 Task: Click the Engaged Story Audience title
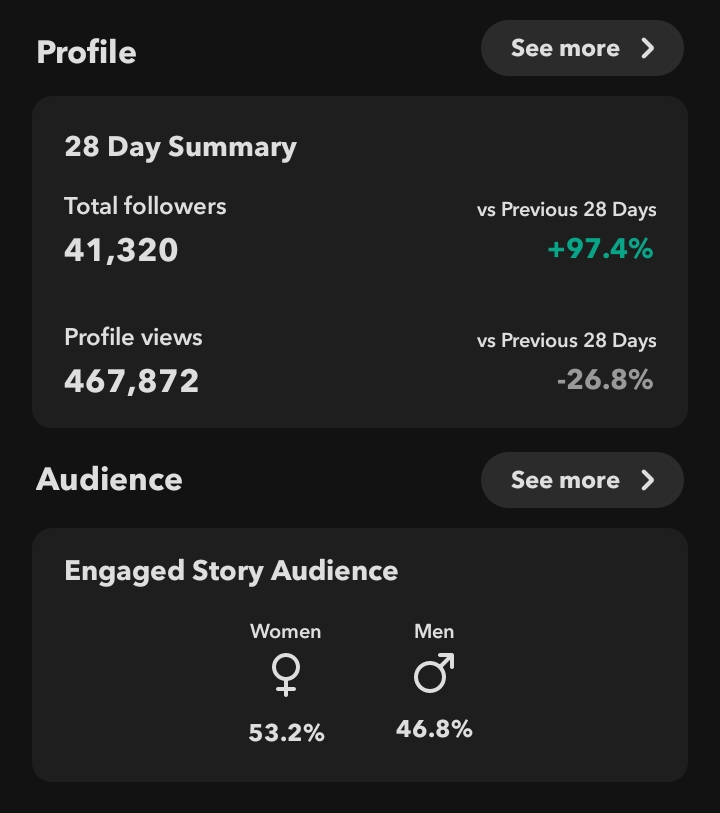(231, 571)
